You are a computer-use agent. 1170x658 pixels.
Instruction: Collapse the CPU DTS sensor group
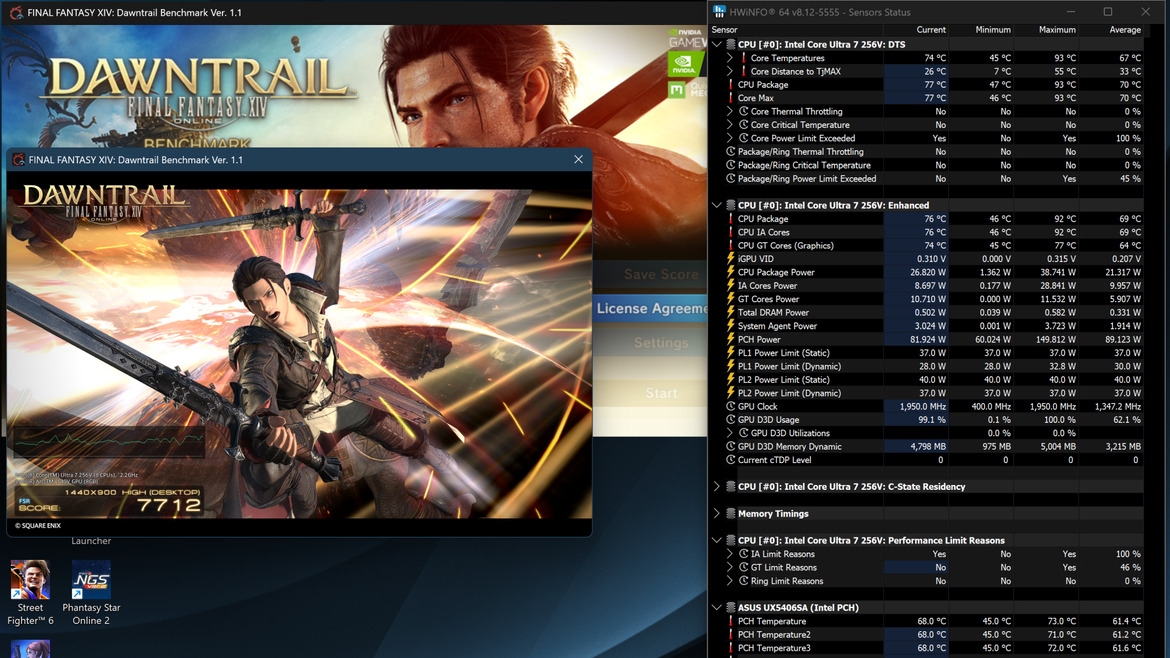[717, 45]
